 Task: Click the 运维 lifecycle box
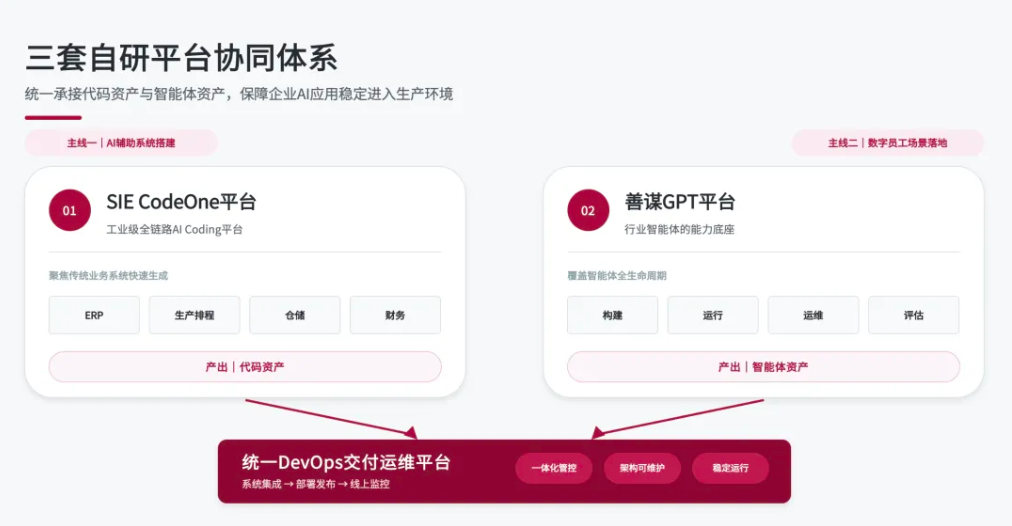click(813, 315)
